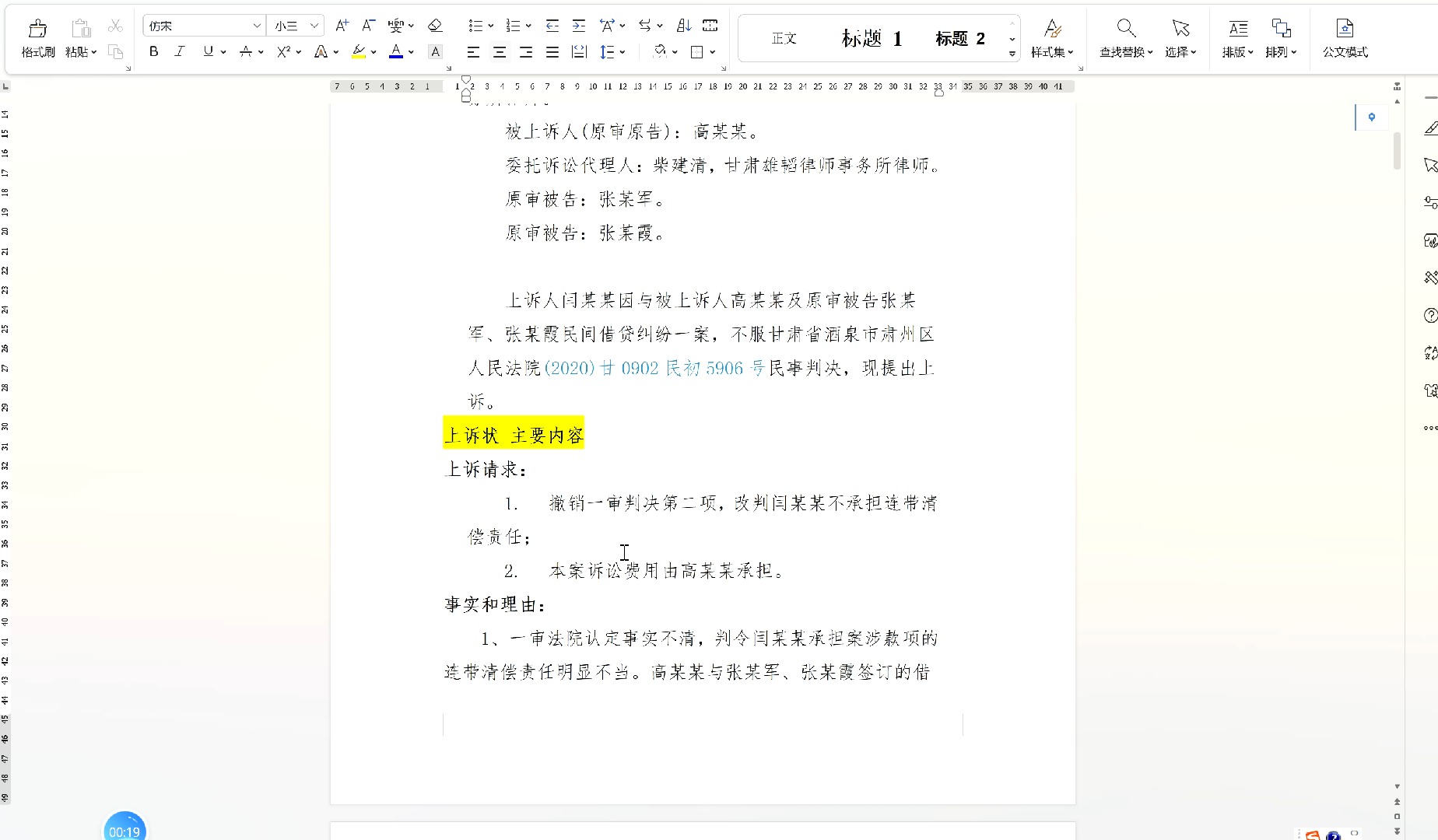Click the case number link (2020)甘0902民初5906号
Image resolution: width=1438 pixels, height=840 pixels.
click(x=654, y=368)
